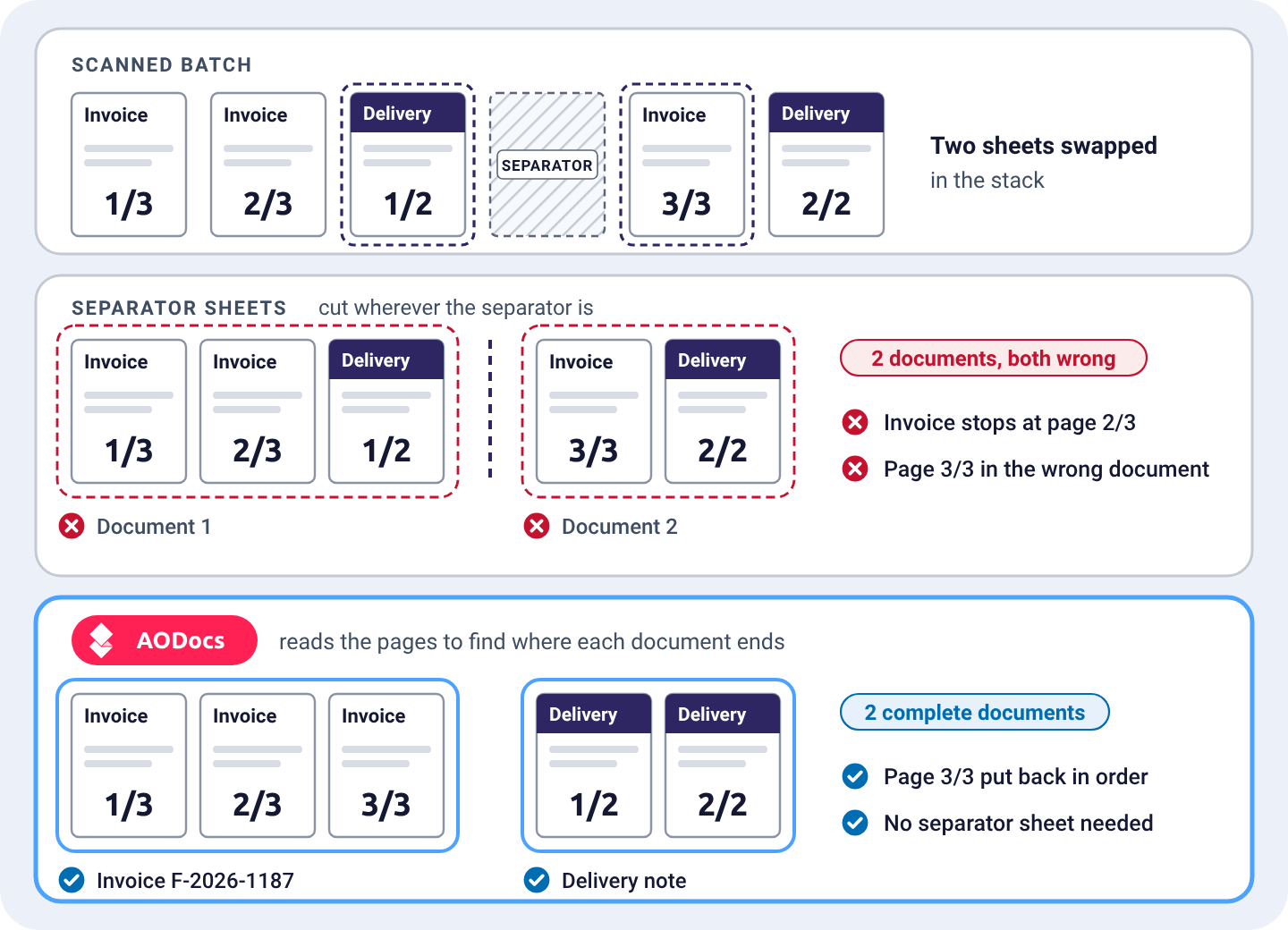Click the checkmark next to No separator sheet needed

coord(855,823)
